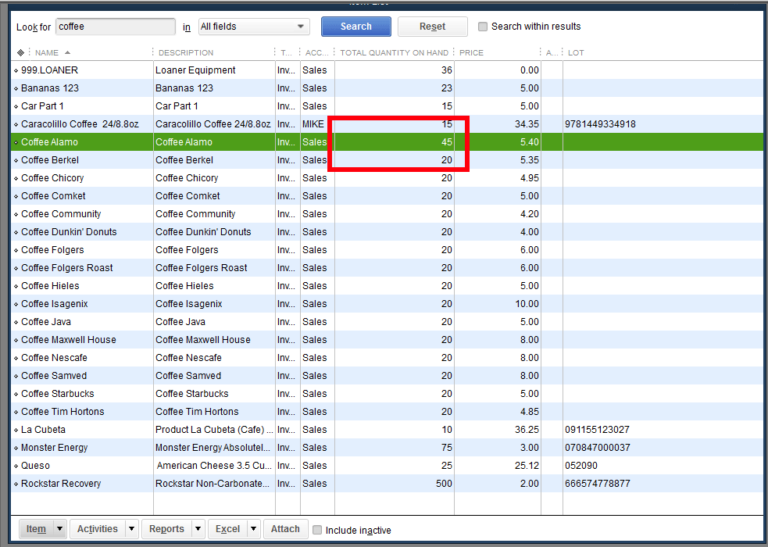
Task: Select the Coffee Nescafe item name
Action: tap(54, 357)
